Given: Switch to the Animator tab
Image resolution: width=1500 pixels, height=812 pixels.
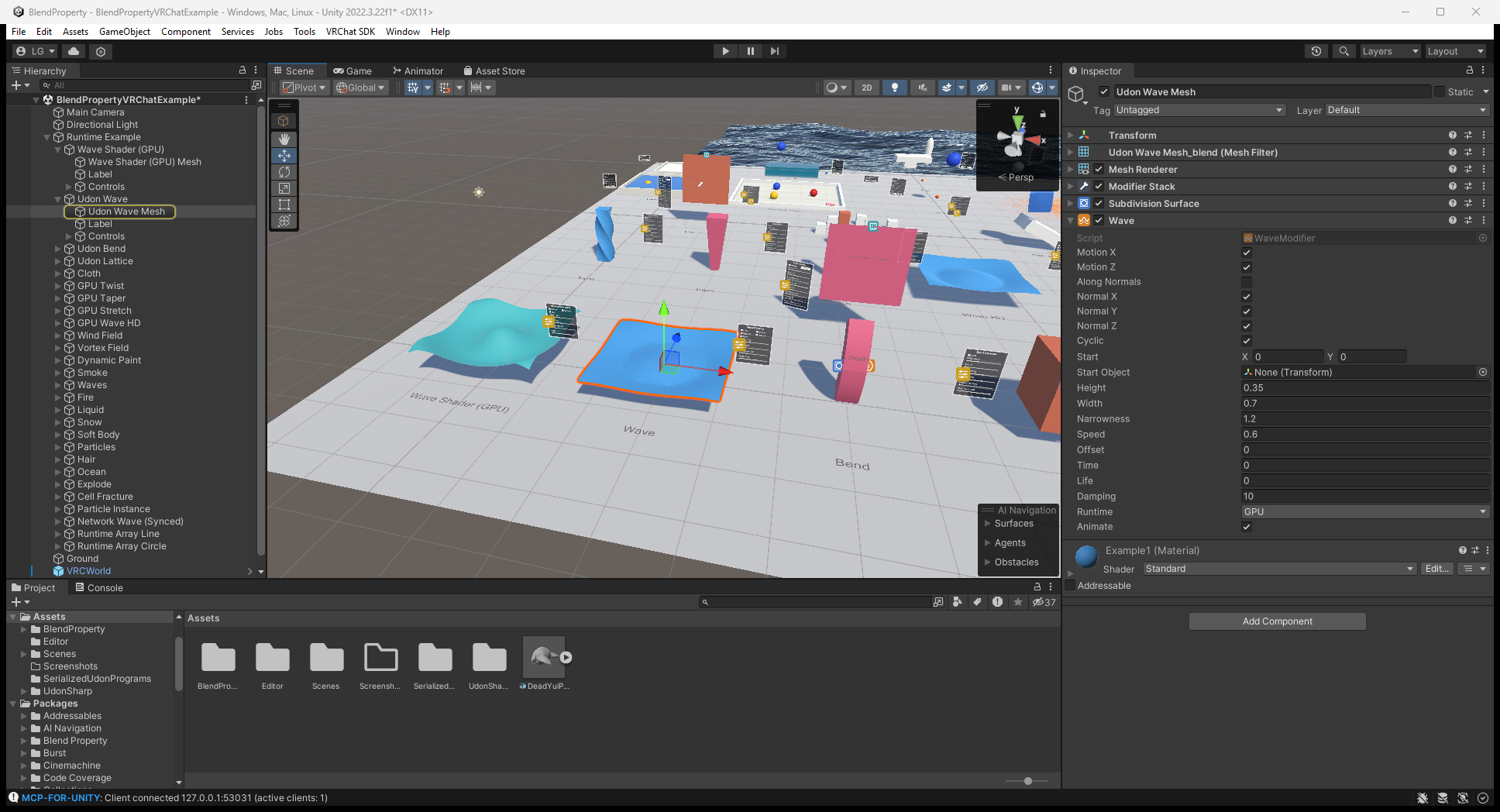Looking at the screenshot, I should pos(418,71).
